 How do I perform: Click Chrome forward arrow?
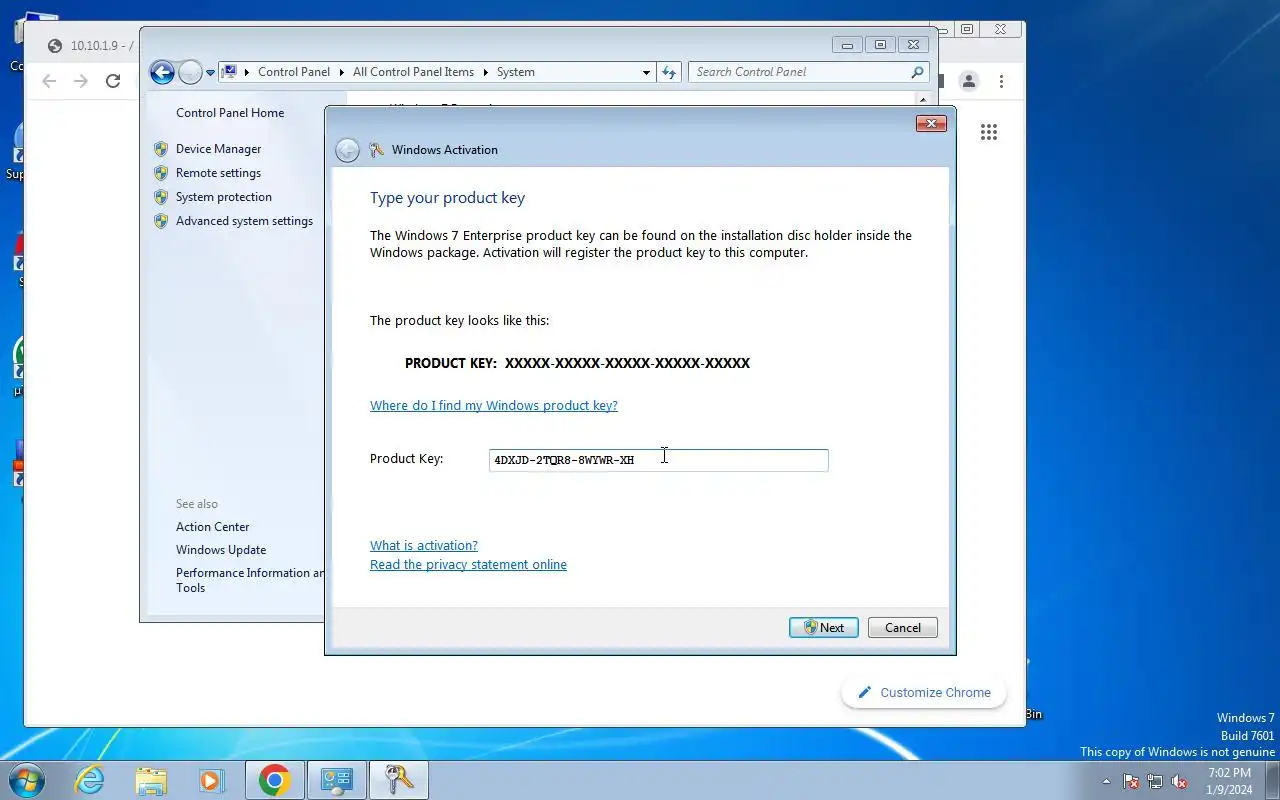(x=81, y=81)
